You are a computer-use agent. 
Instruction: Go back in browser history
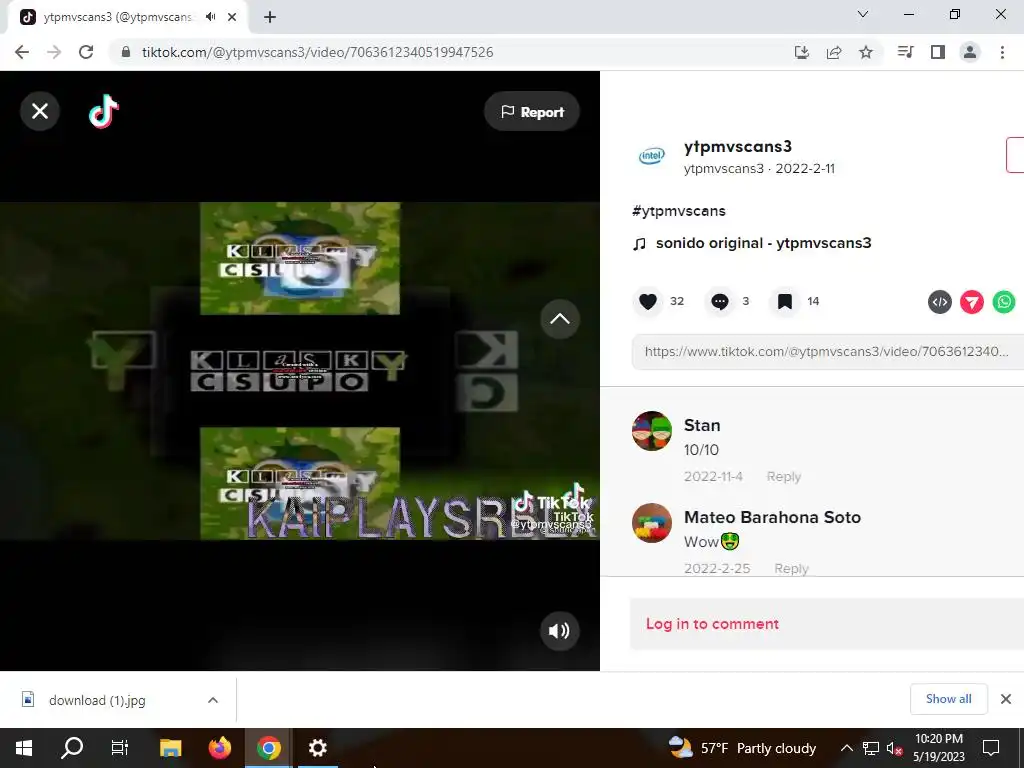[22, 52]
